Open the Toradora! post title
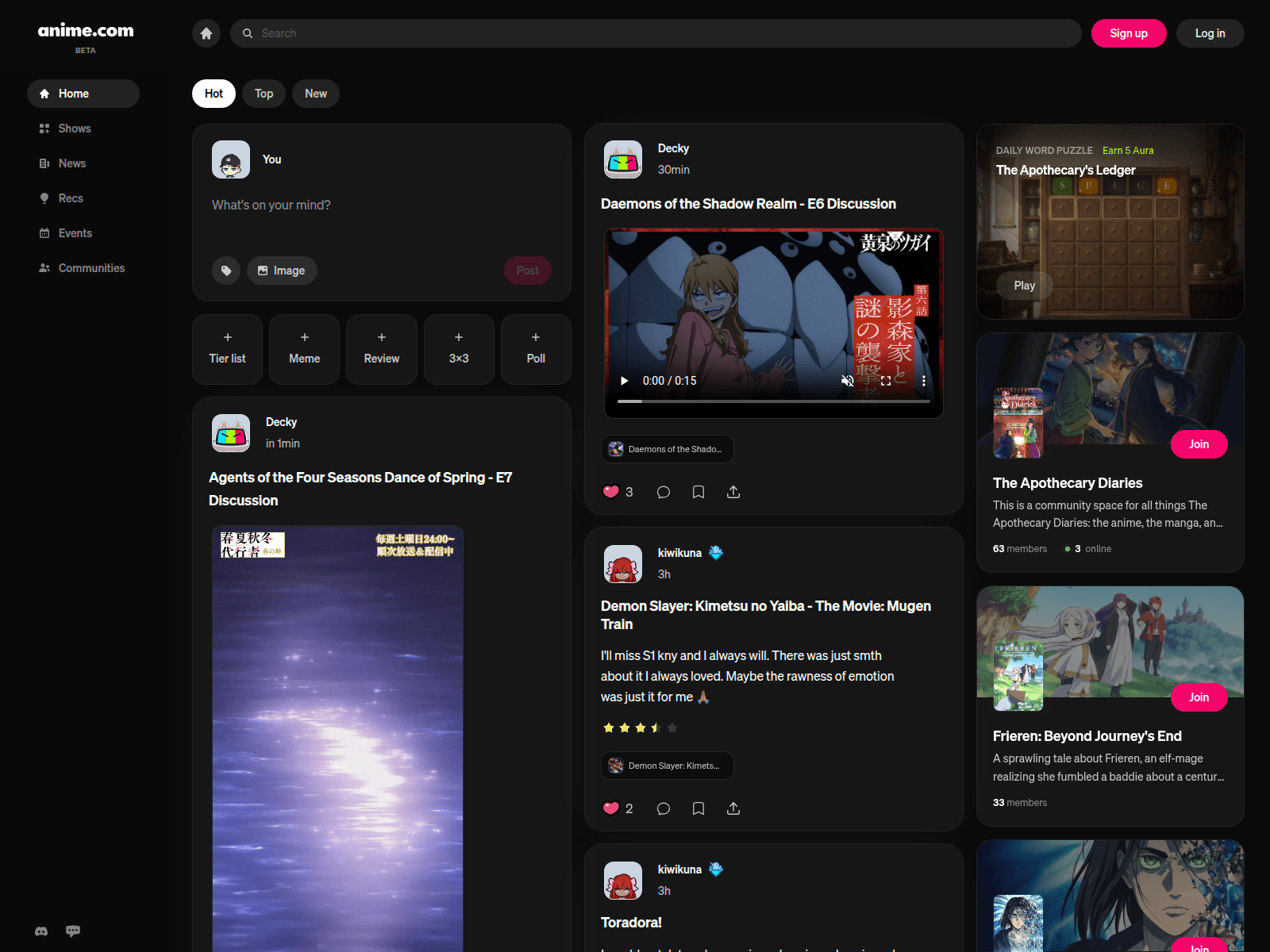1270x952 pixels. coord(631,923)
